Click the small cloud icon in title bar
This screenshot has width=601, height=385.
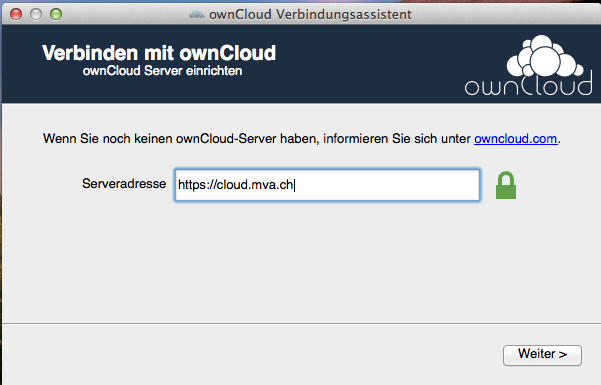tap(197, 15)
